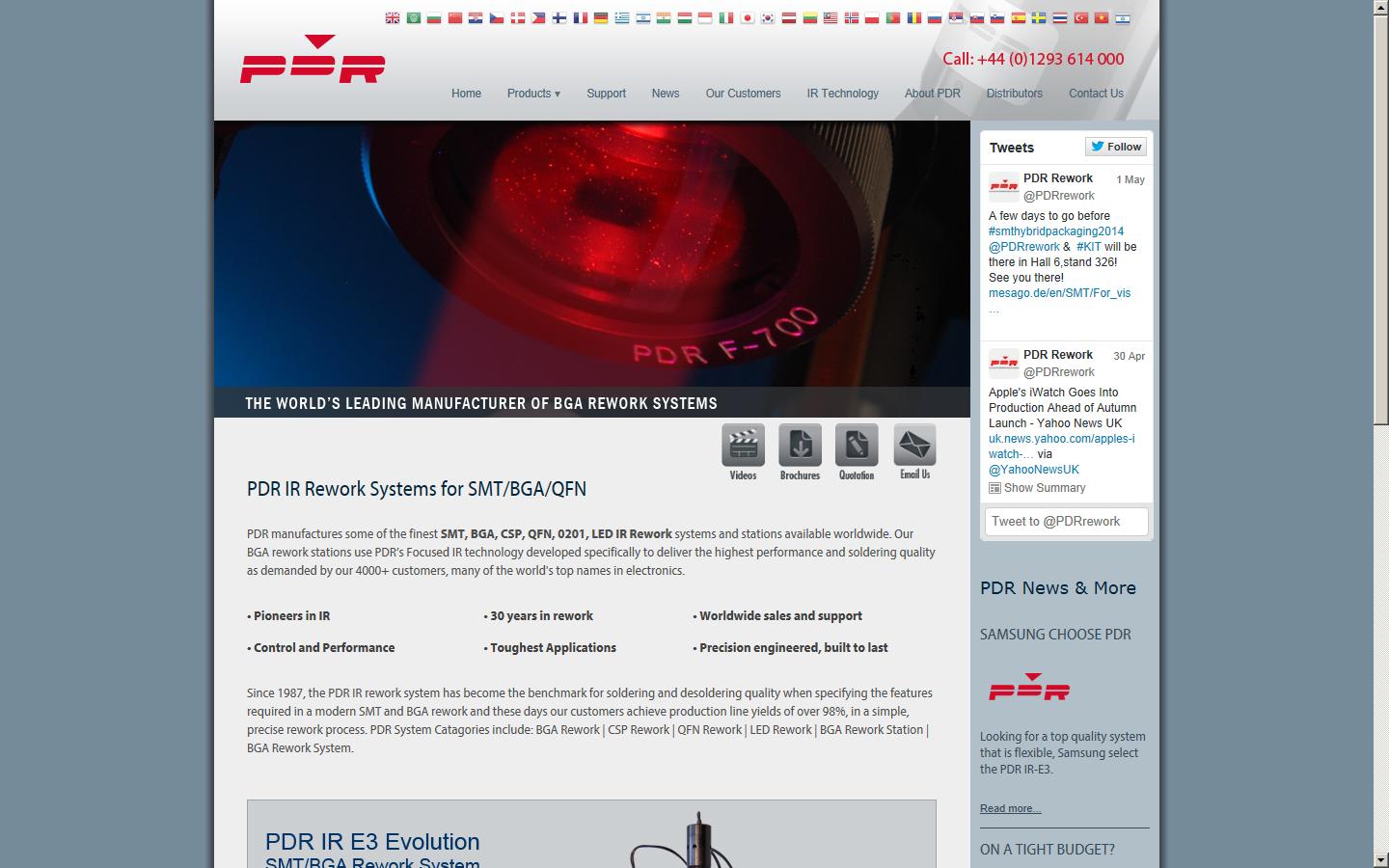Select the German flag language icon

point(601,16)
